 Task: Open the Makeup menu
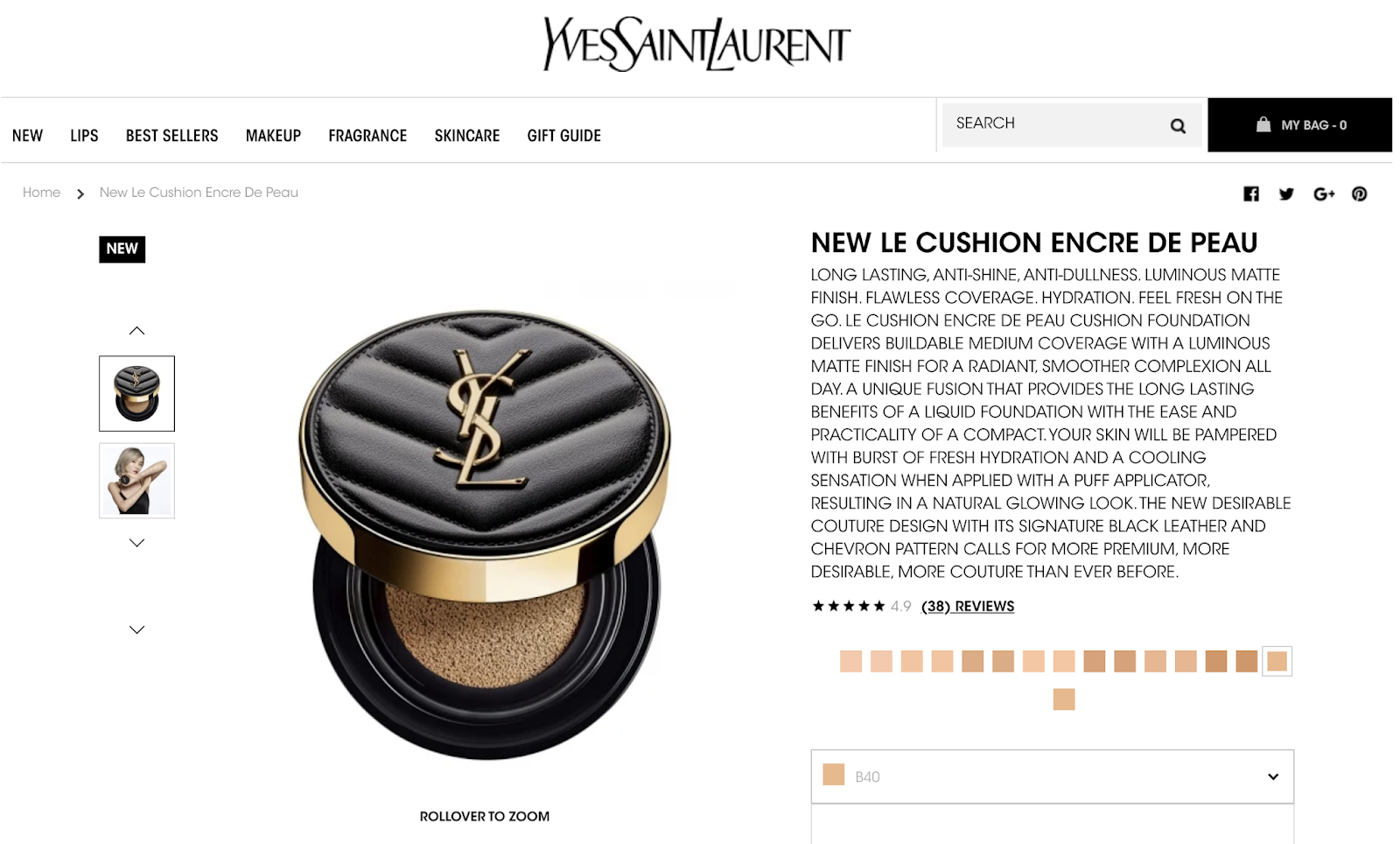point(273,136)
